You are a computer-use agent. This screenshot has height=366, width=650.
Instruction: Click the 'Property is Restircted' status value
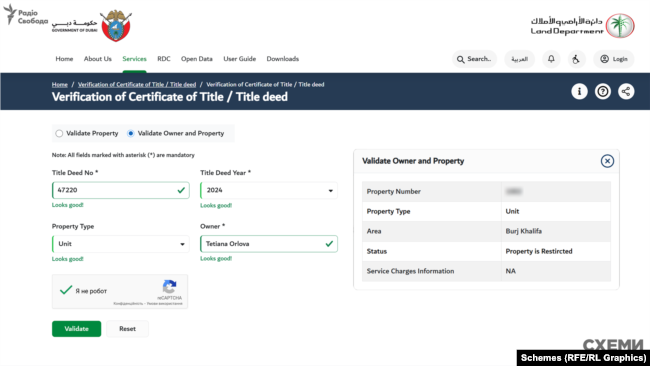point(539,251)
